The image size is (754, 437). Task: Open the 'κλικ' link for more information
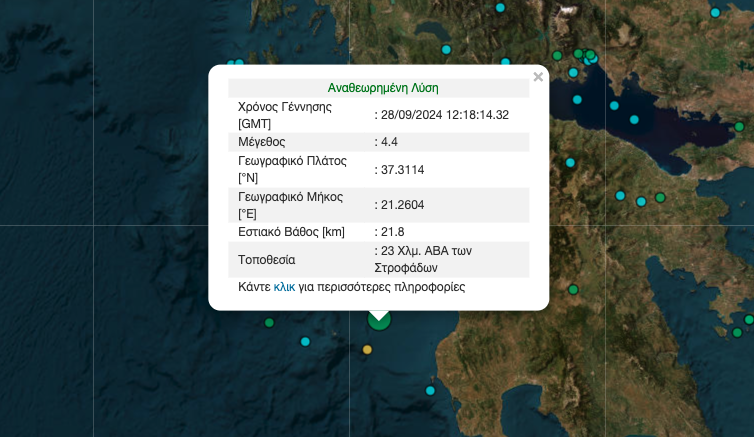(x=285, y=287)
